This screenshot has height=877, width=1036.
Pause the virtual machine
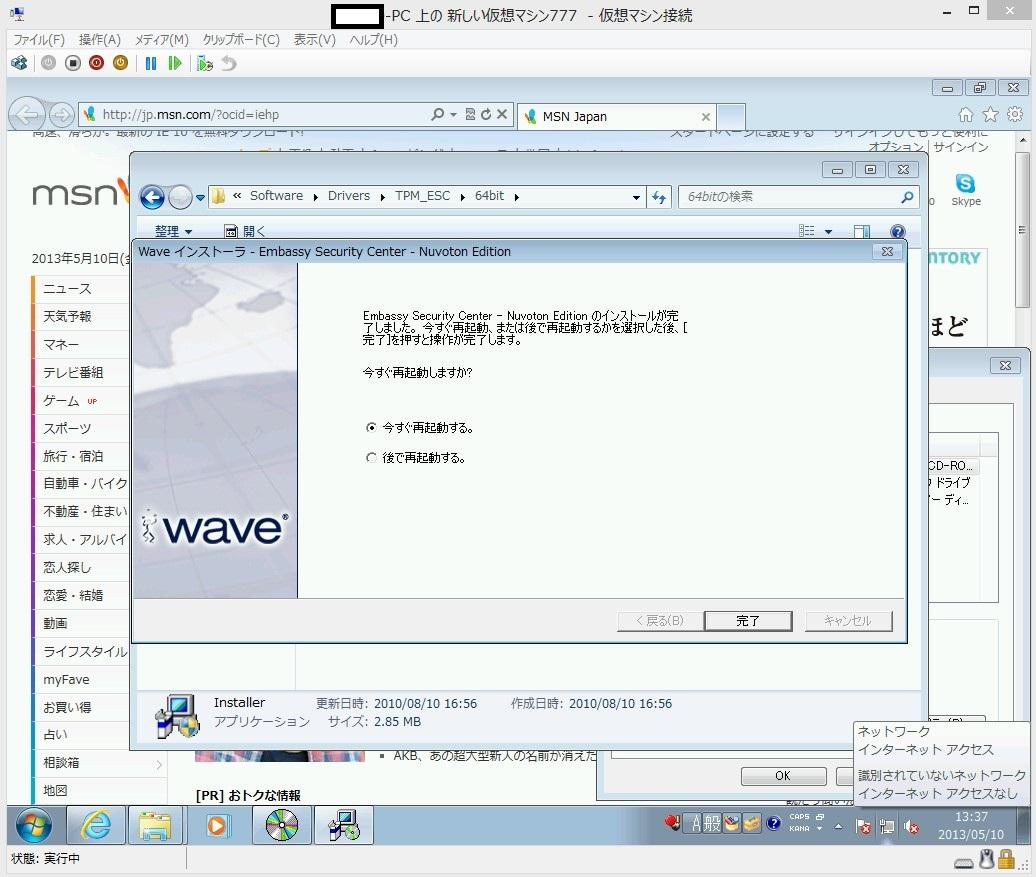(151, 63)
